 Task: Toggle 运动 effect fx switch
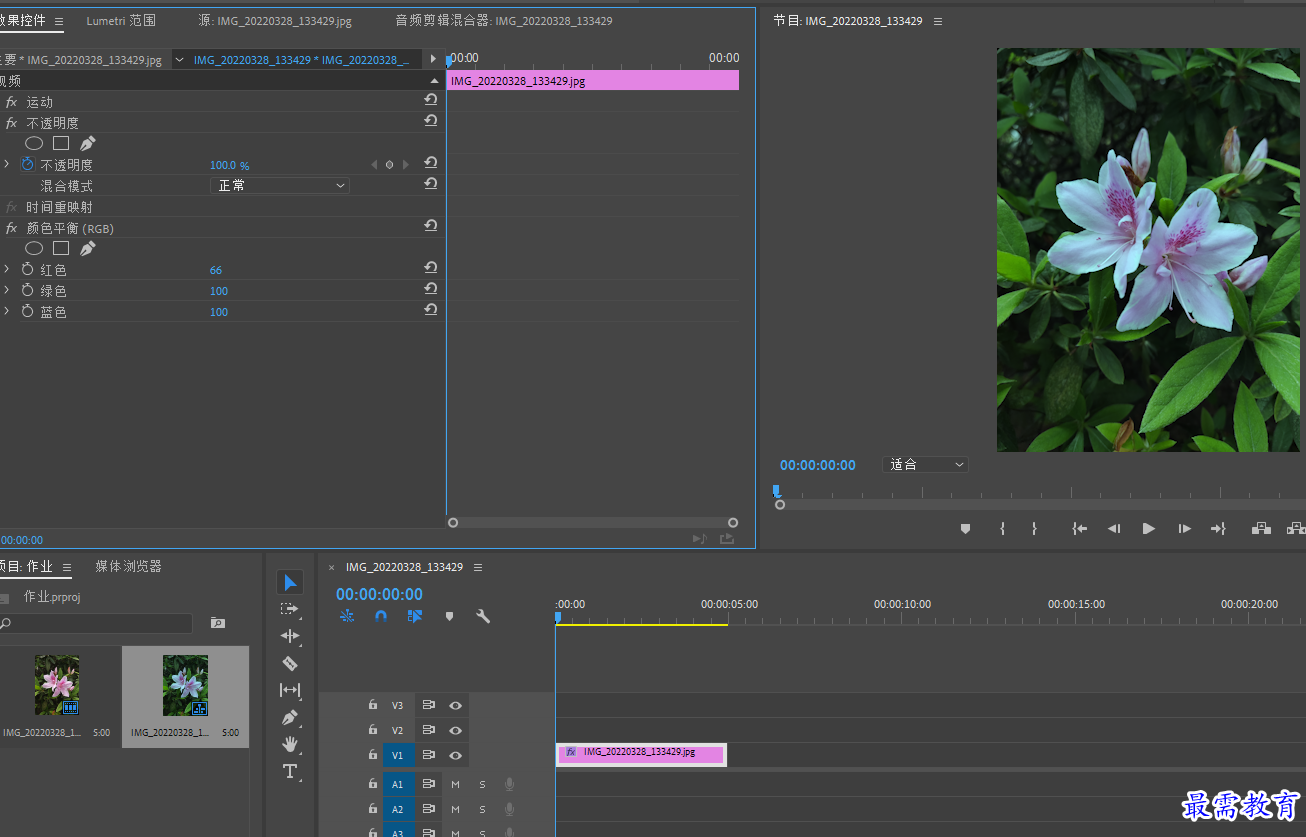[12, 102]
